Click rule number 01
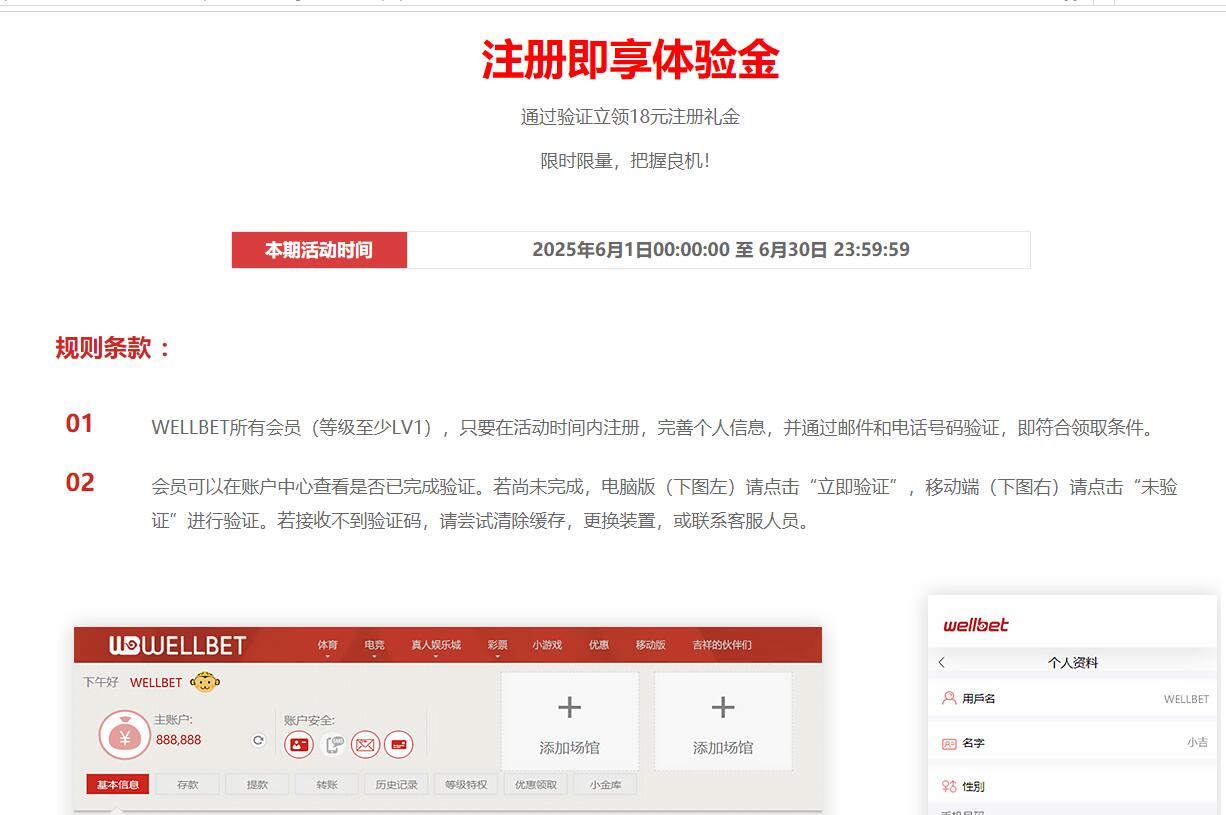 [80, 424]
